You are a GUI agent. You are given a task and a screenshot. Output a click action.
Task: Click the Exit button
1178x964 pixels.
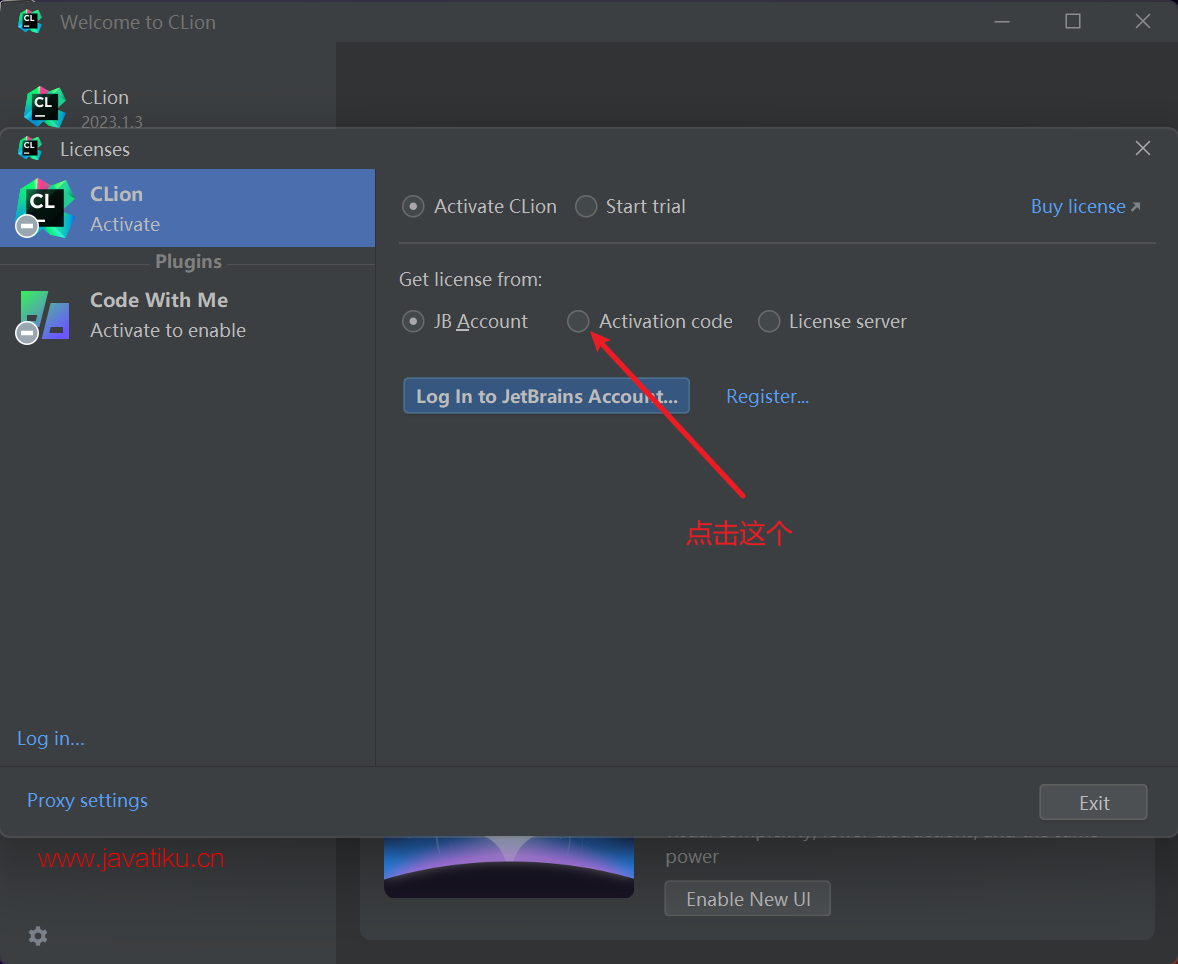pos(1093,802)
